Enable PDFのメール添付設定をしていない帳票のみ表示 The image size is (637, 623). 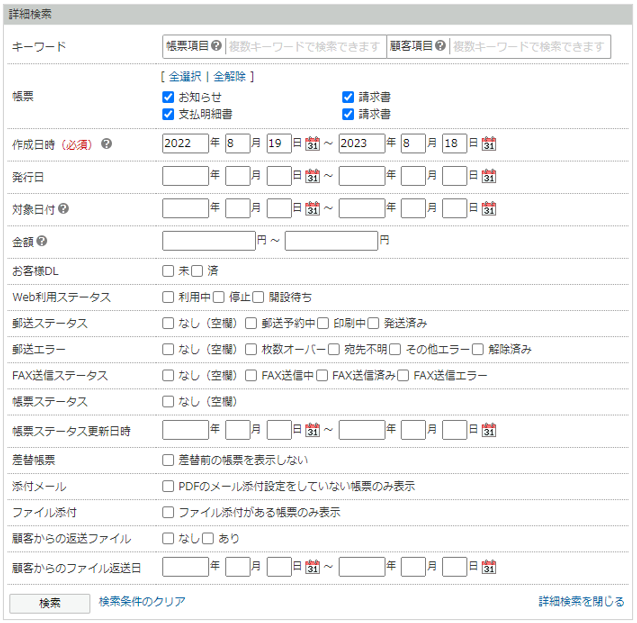[x=168, y=486]
